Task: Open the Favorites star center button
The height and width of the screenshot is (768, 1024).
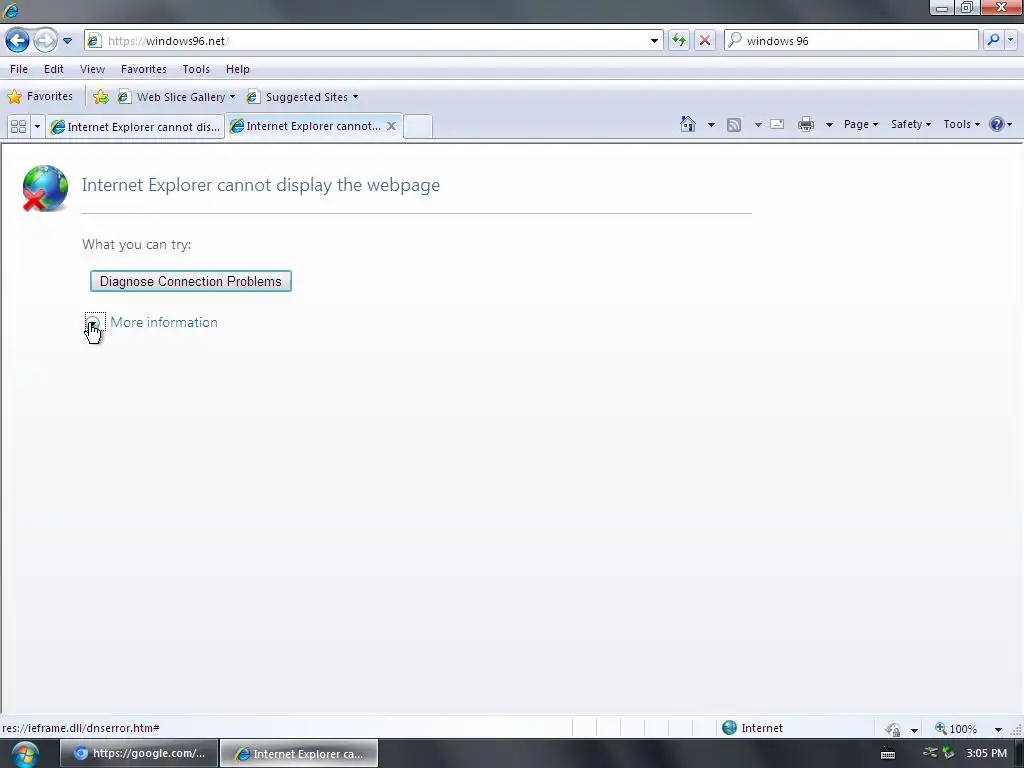Action: pos(40,97)
